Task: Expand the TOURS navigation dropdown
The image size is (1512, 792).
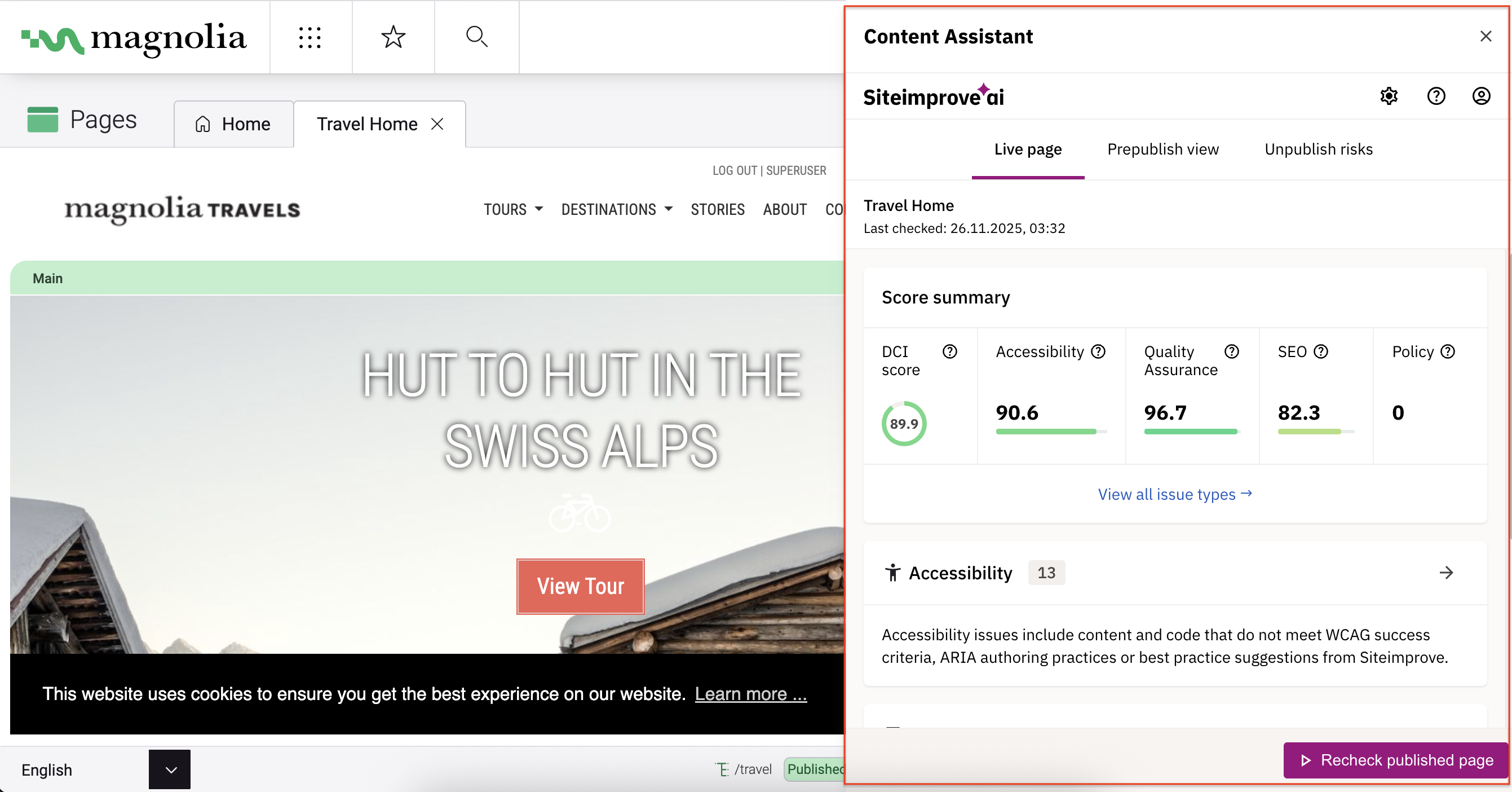Action: [x=513, y=209]
